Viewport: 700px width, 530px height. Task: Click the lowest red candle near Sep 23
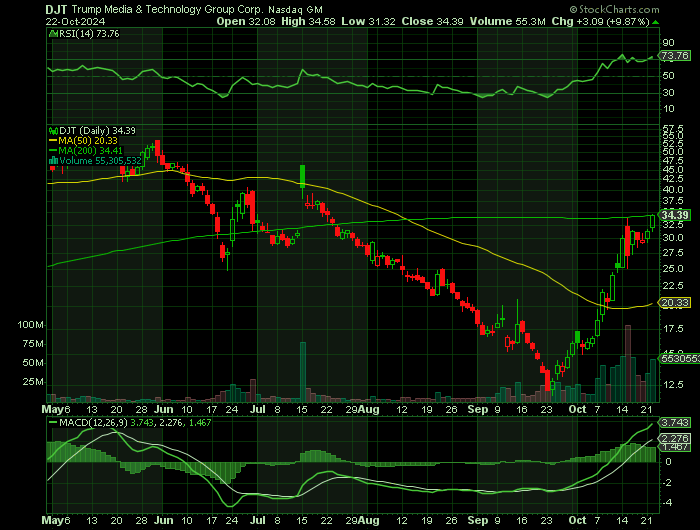pyautogui.click(x=548, y=380)
